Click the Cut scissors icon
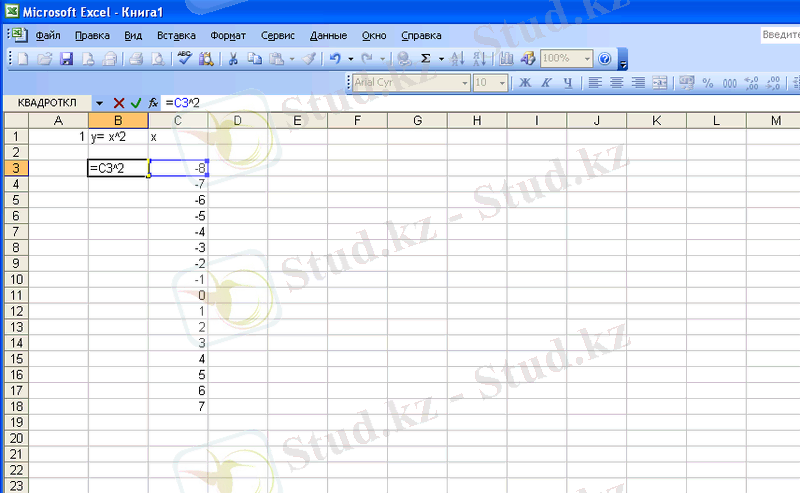Image resolution: width=800 pixels, height=493 pixels. coord(233,59)
